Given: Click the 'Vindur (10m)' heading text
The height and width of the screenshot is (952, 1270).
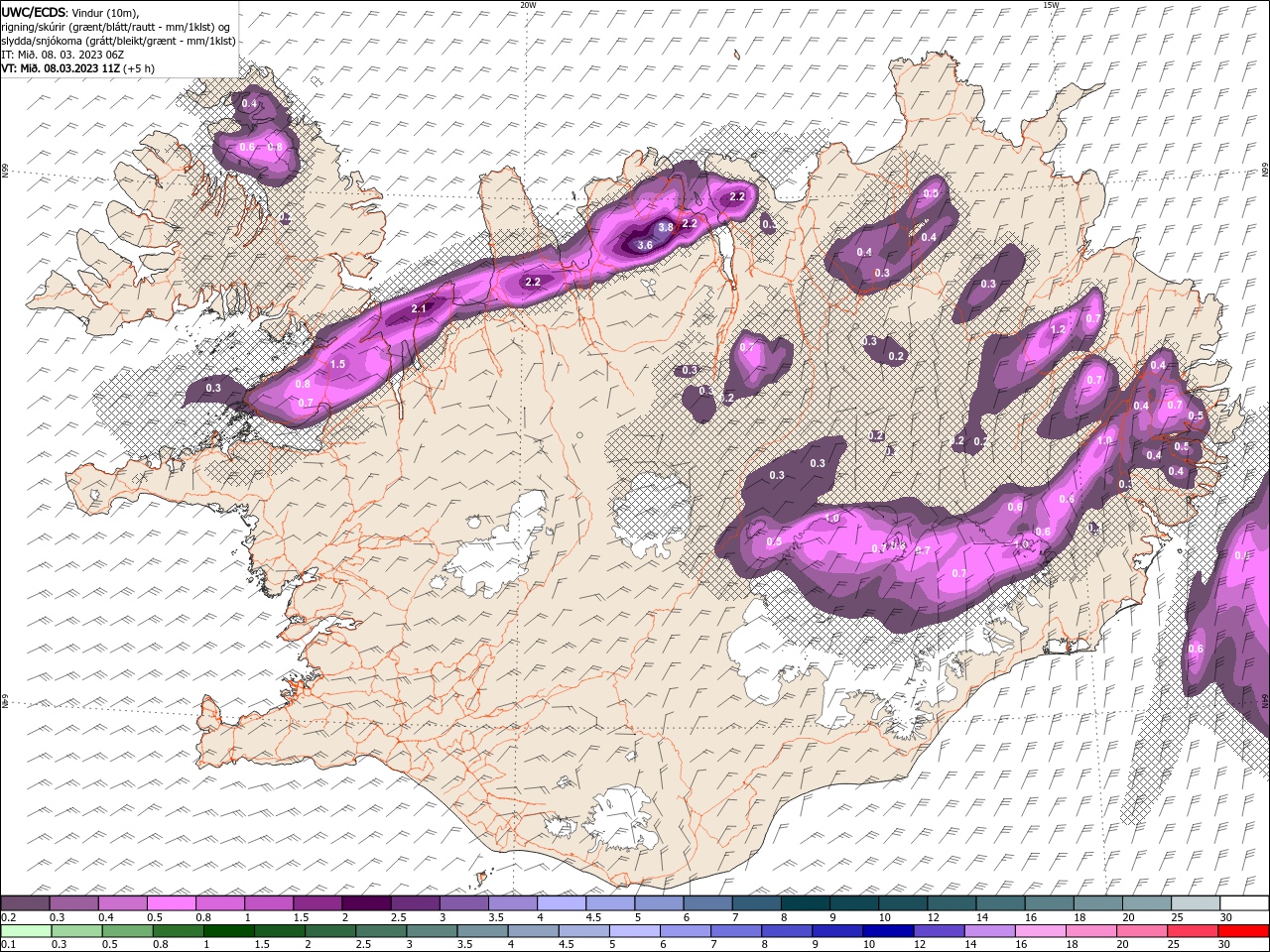Looking at the screenshot, I should pyautogui.click(x=106, y=12).
